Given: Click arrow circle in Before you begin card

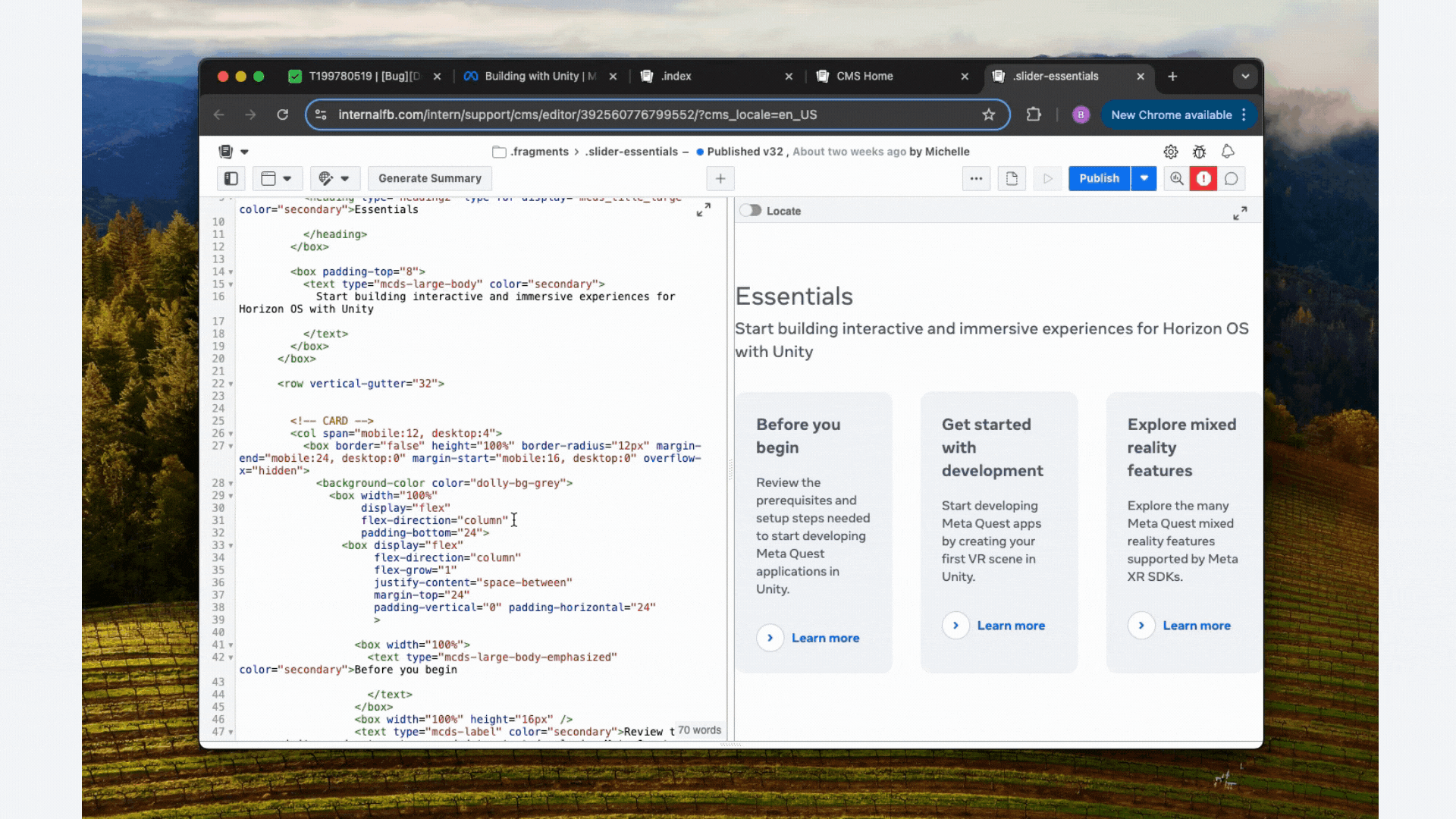Looking at the screenshot, I should [770, 638].
